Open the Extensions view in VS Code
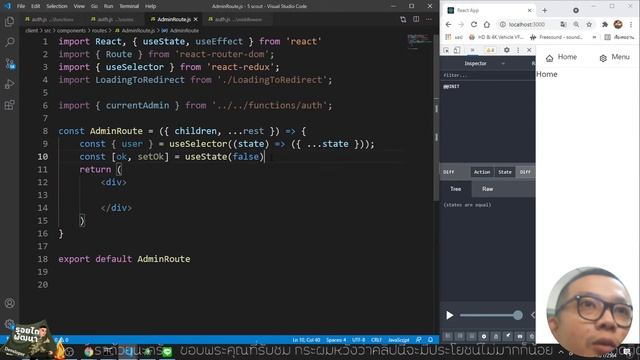 point(9,105)
